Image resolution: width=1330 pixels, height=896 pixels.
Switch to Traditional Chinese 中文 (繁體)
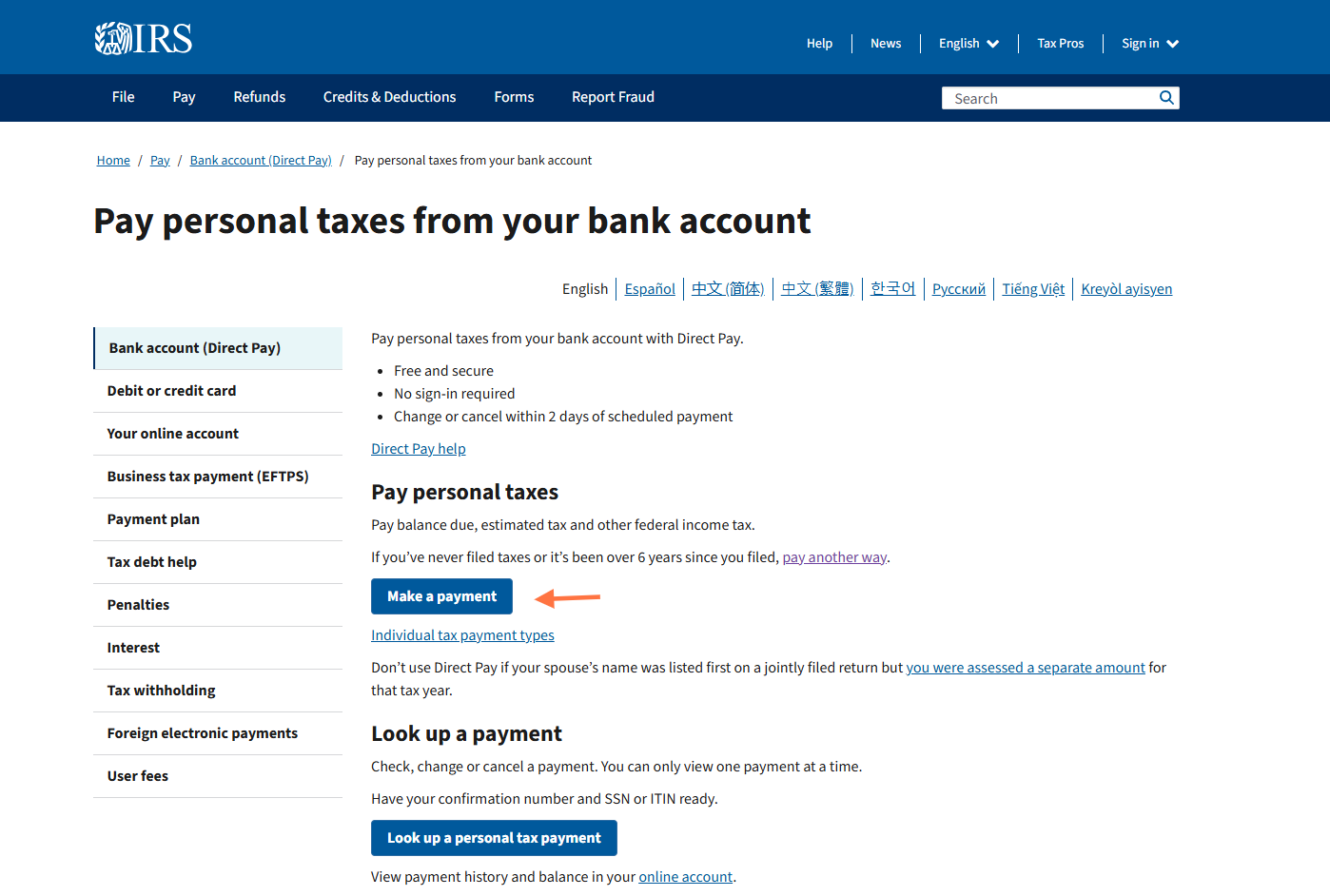[817, 289]
